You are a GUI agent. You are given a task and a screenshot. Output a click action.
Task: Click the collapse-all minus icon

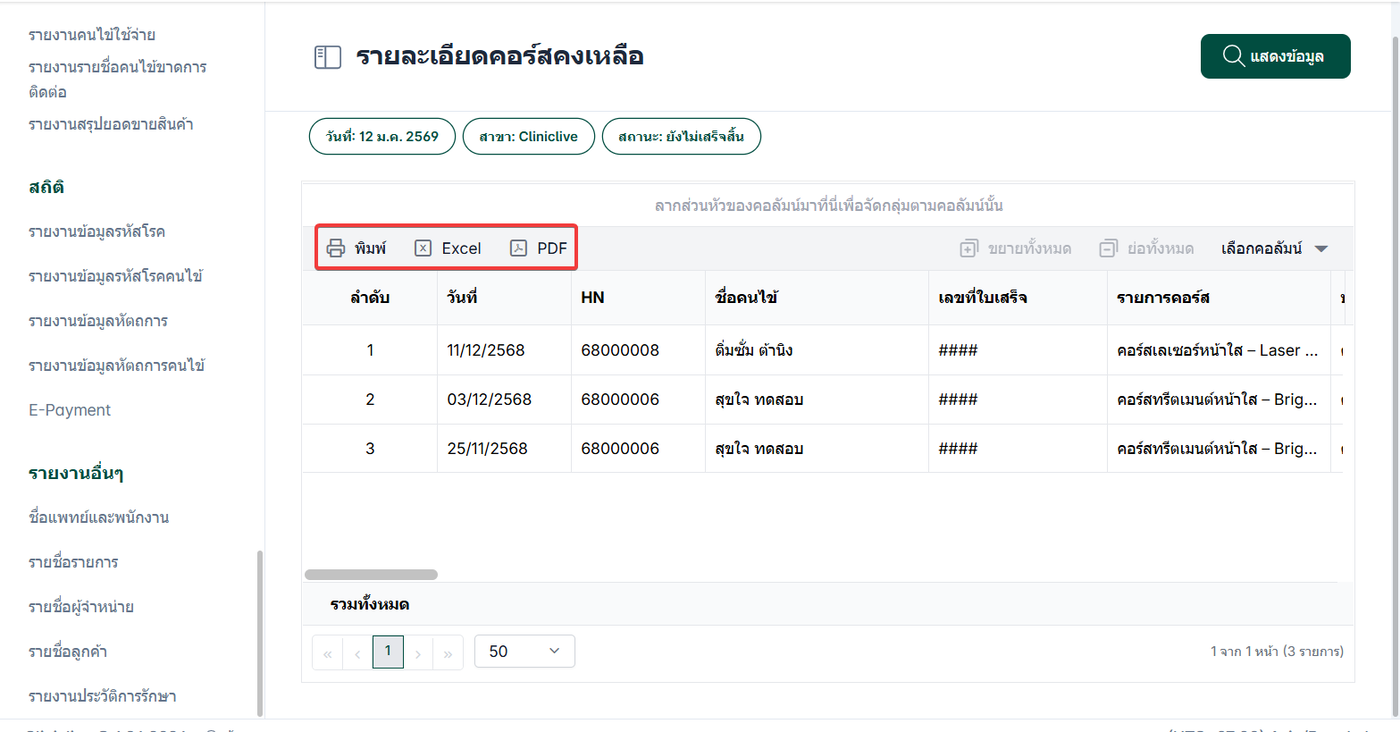[x=1107, y=248]
